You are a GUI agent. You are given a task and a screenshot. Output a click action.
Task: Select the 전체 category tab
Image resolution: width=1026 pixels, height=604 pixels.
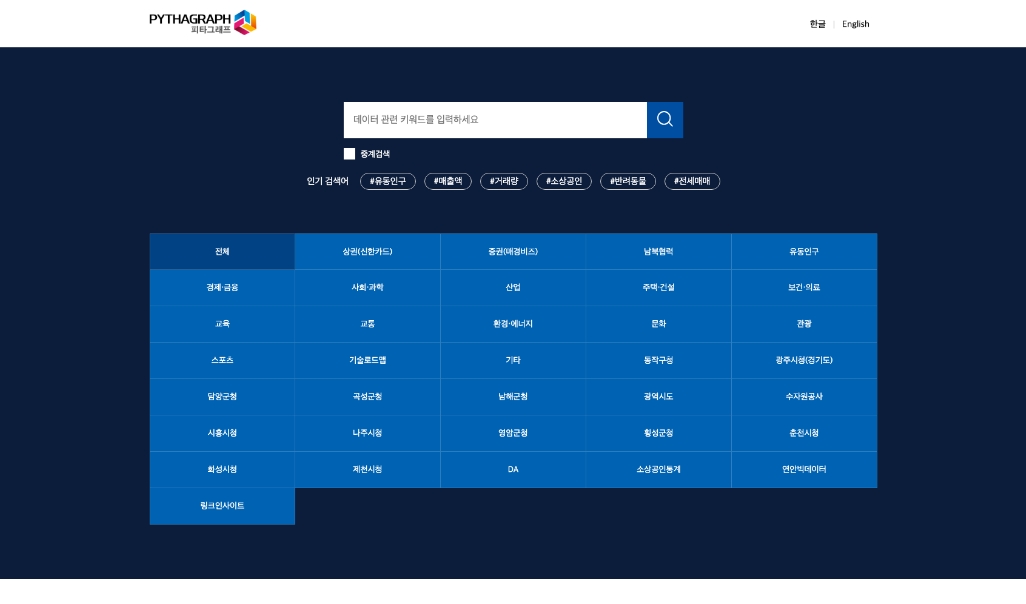222,251
